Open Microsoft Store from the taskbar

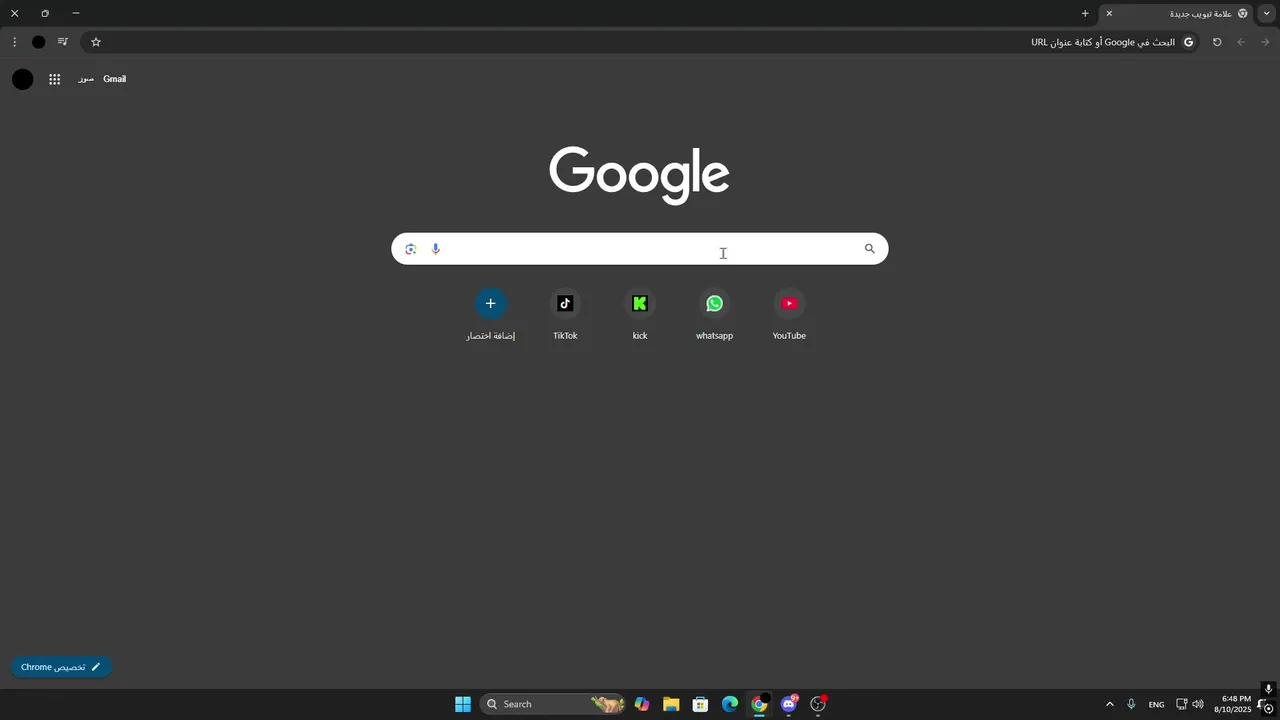[700, 704]
